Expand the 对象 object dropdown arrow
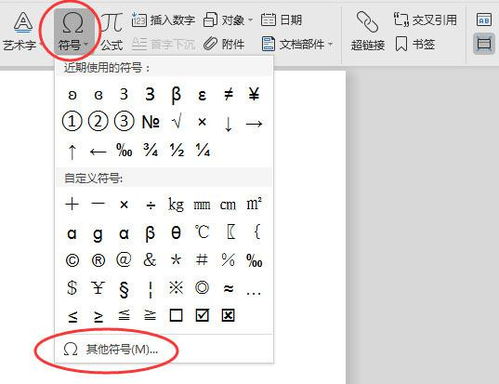Viewport: 499px width, 384px height. tap(250, 20)
